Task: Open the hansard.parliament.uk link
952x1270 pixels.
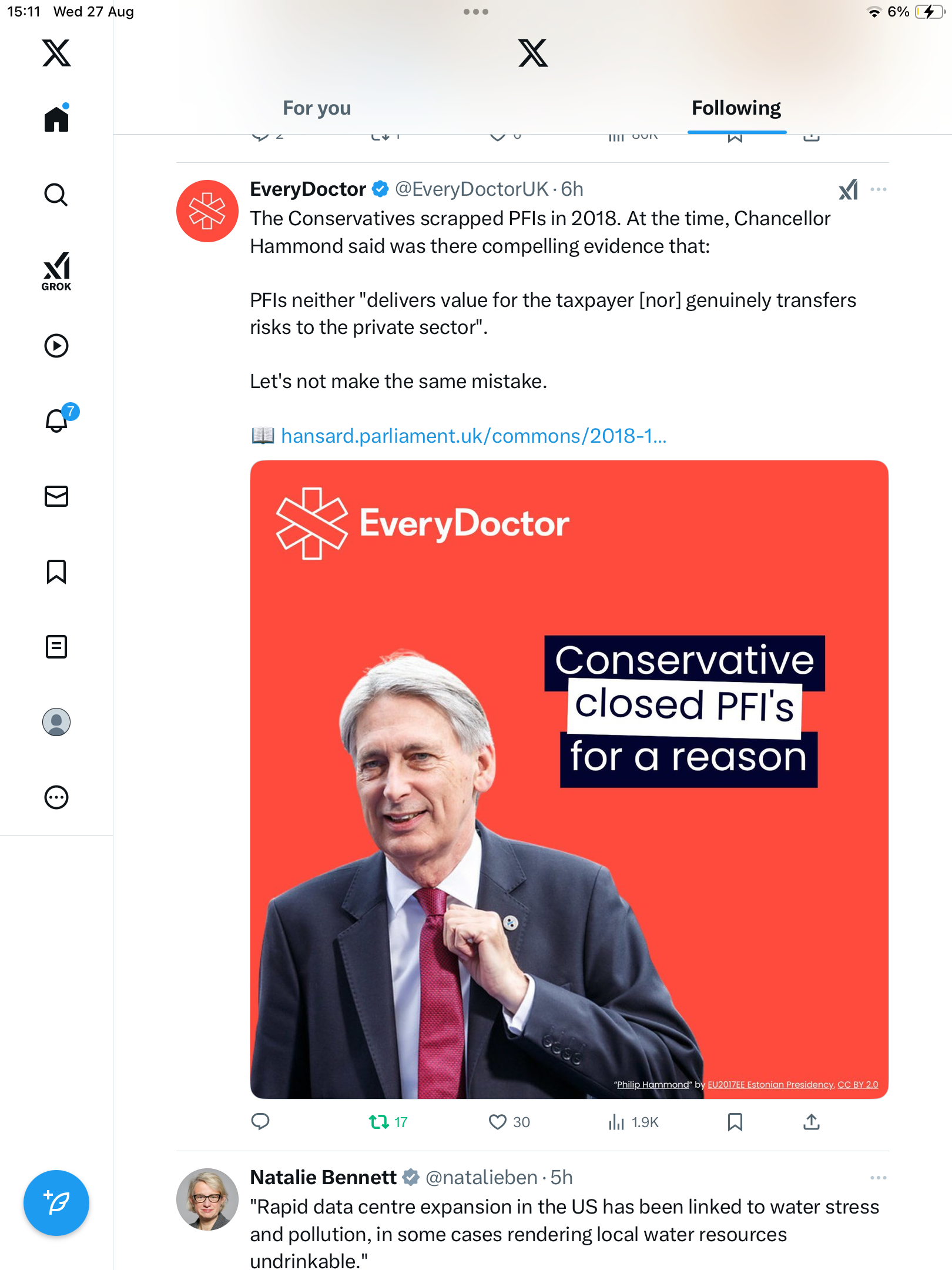Action: 473,436
